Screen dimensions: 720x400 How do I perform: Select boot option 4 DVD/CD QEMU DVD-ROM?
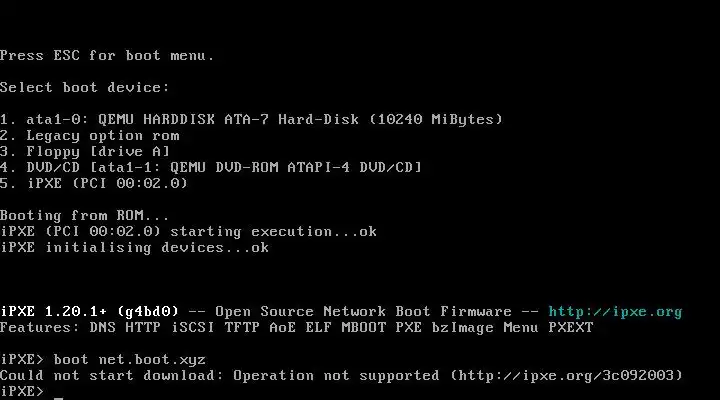click(211, 167)
